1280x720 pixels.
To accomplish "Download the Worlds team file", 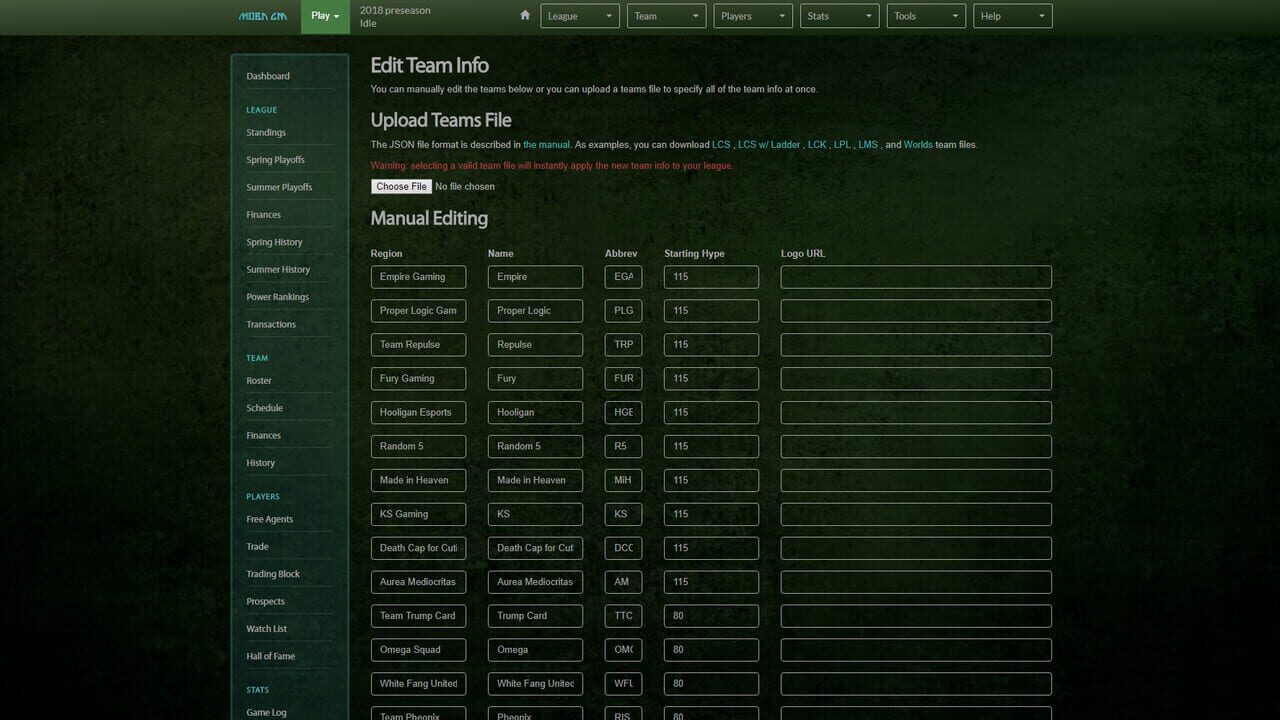I will 917,145.
